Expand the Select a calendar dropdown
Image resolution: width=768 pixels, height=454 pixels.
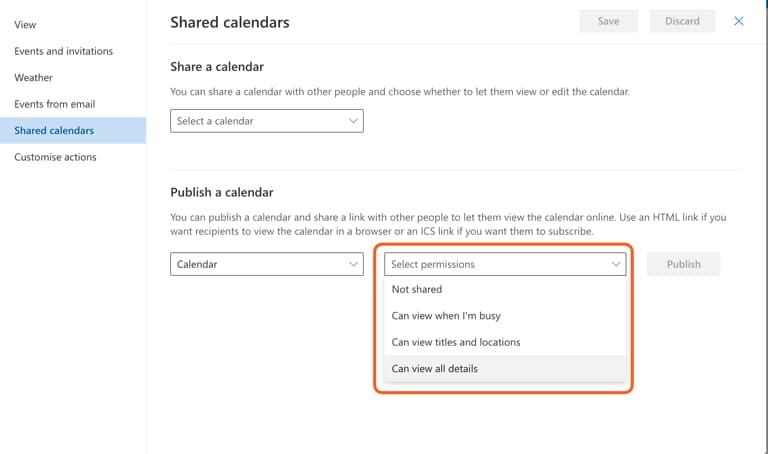click(266, 121)
